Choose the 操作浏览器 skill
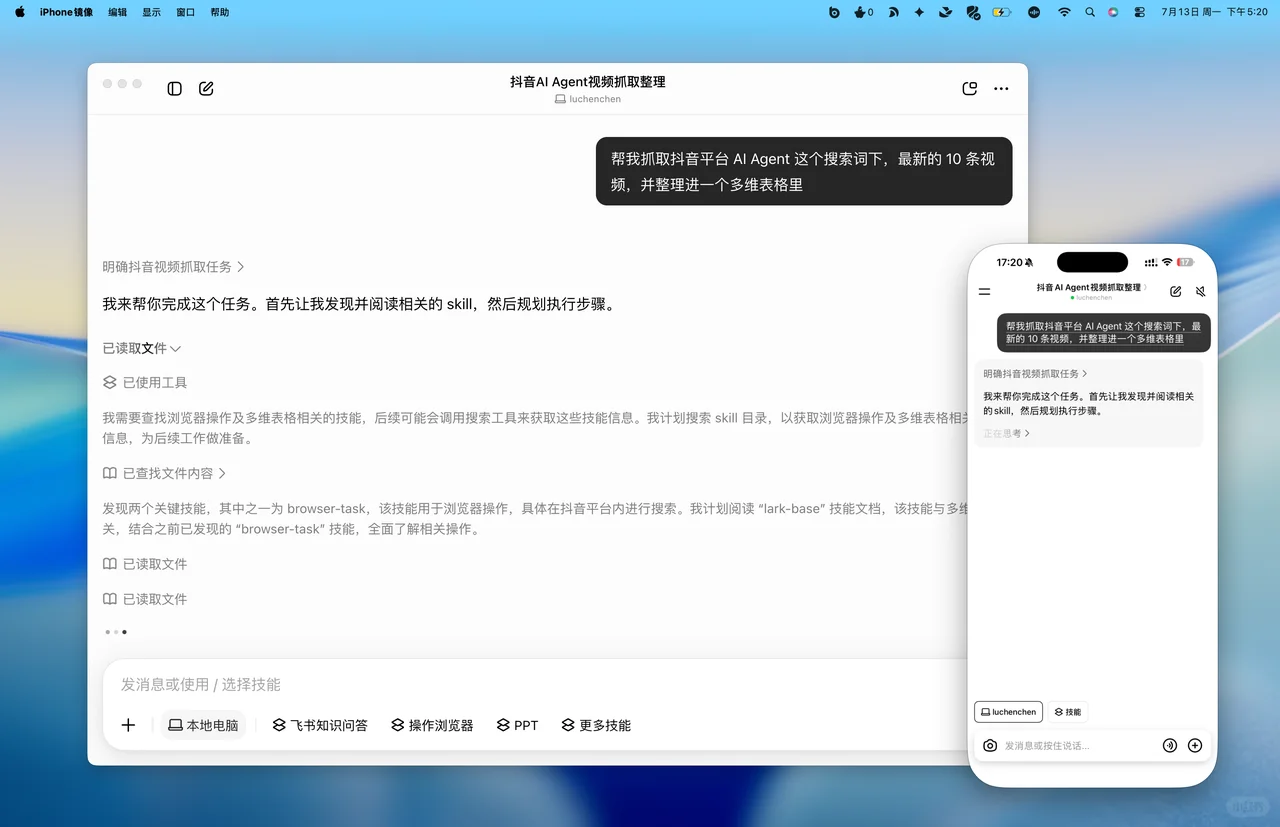 pyautogui.click(x=432, y=725)
